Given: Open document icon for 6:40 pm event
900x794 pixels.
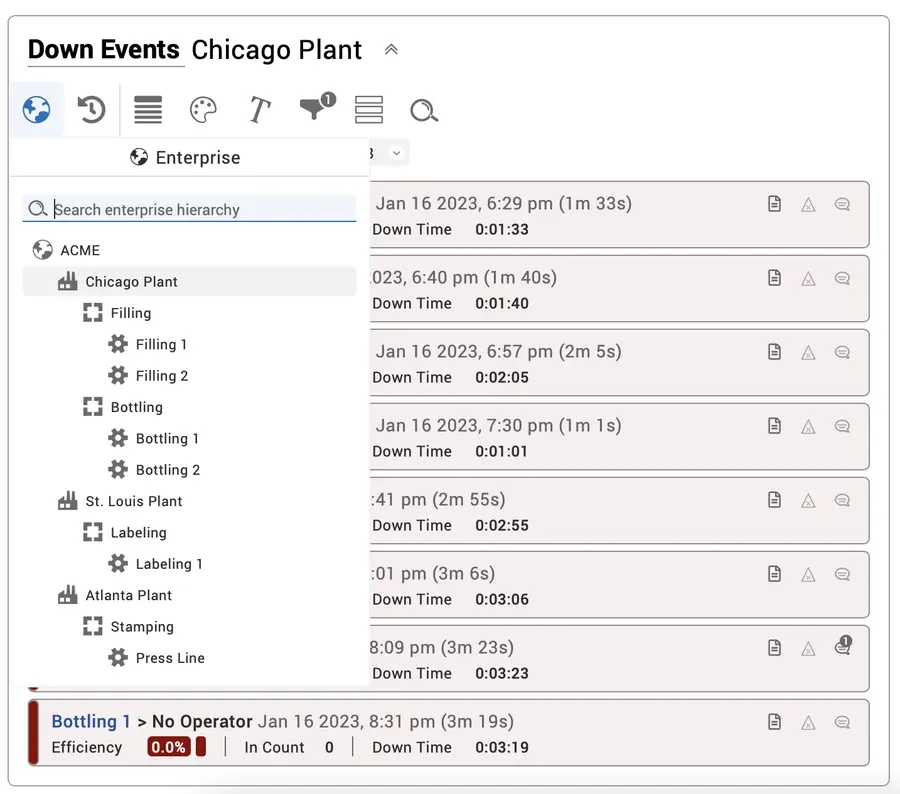Looking at the screenshot, I should pyautogui.click(x=774, y=278).
